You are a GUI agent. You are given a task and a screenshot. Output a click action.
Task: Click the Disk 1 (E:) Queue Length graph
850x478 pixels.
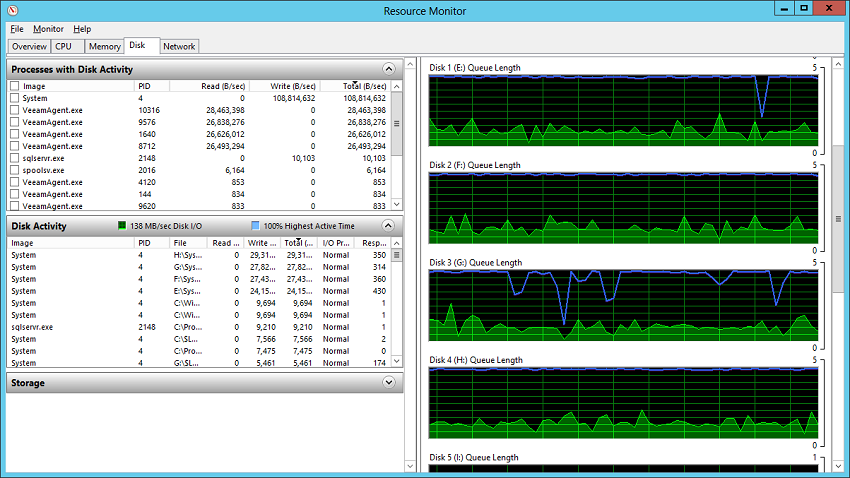pyautogui.click(x=623, y=111)
